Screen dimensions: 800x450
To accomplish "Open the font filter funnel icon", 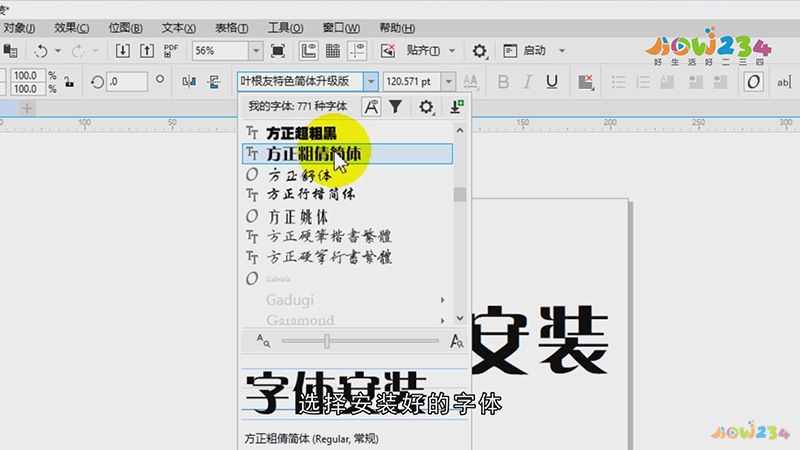I will [x=396, y=107].
